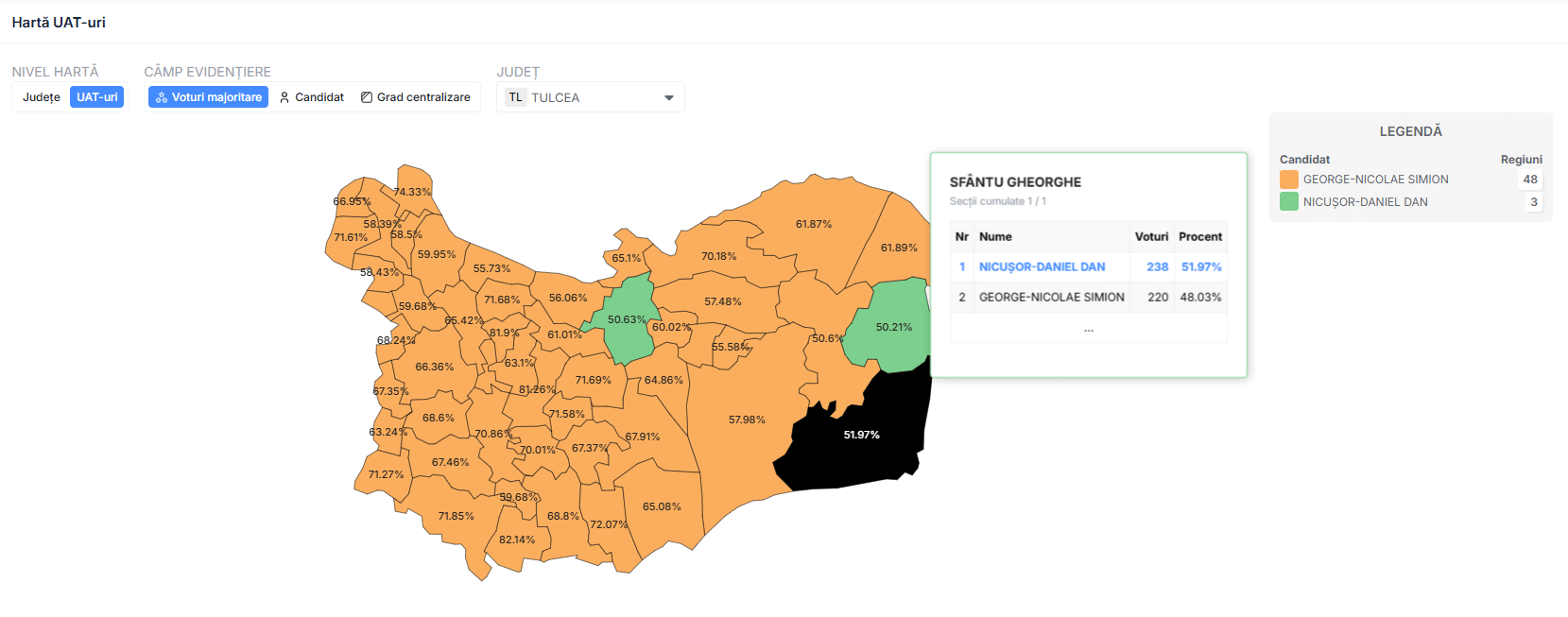This screenshot has height=617, width=1568.
Task: Enable Grad centralizare highlighting
Action: [416, 97]
